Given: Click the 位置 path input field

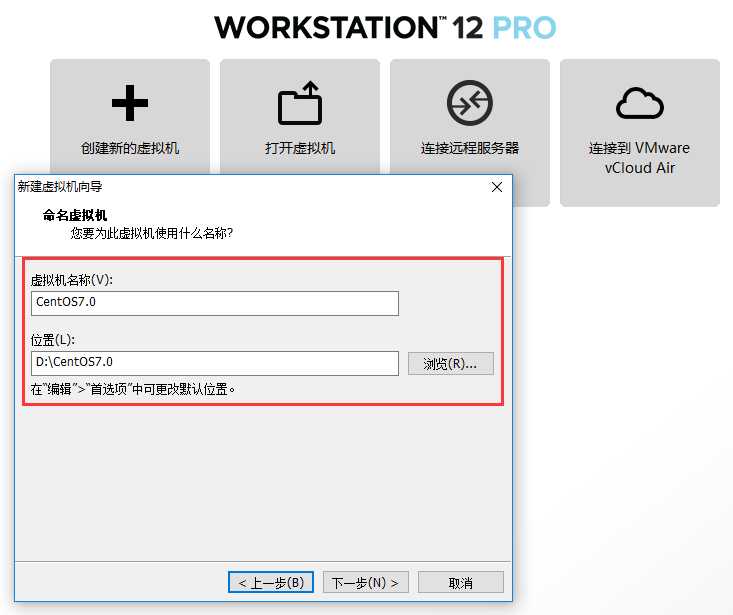Looking at the screenshot, I should (215, 363).
